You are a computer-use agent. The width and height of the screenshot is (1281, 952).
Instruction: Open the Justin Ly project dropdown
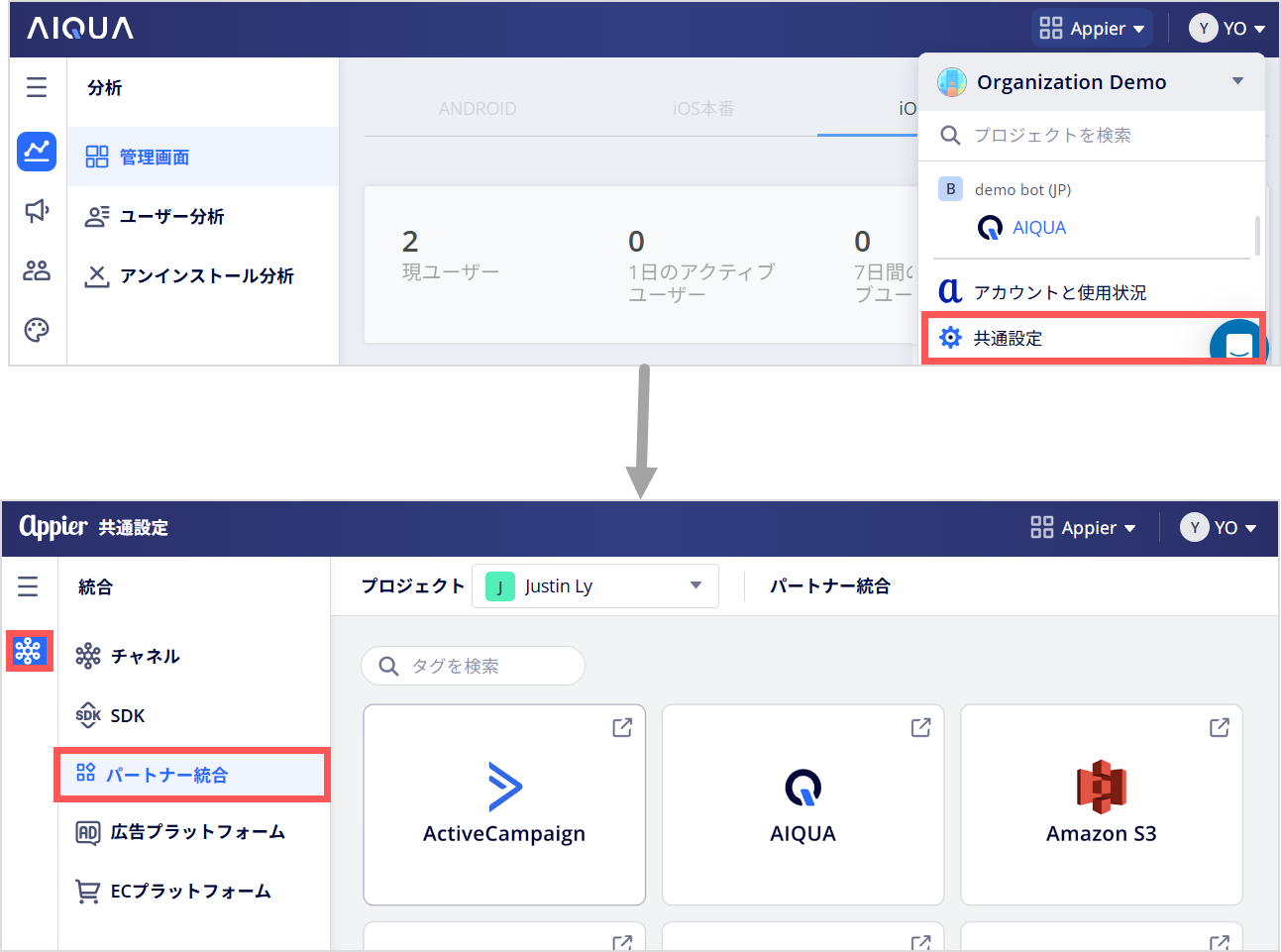(x=595, y=585)
